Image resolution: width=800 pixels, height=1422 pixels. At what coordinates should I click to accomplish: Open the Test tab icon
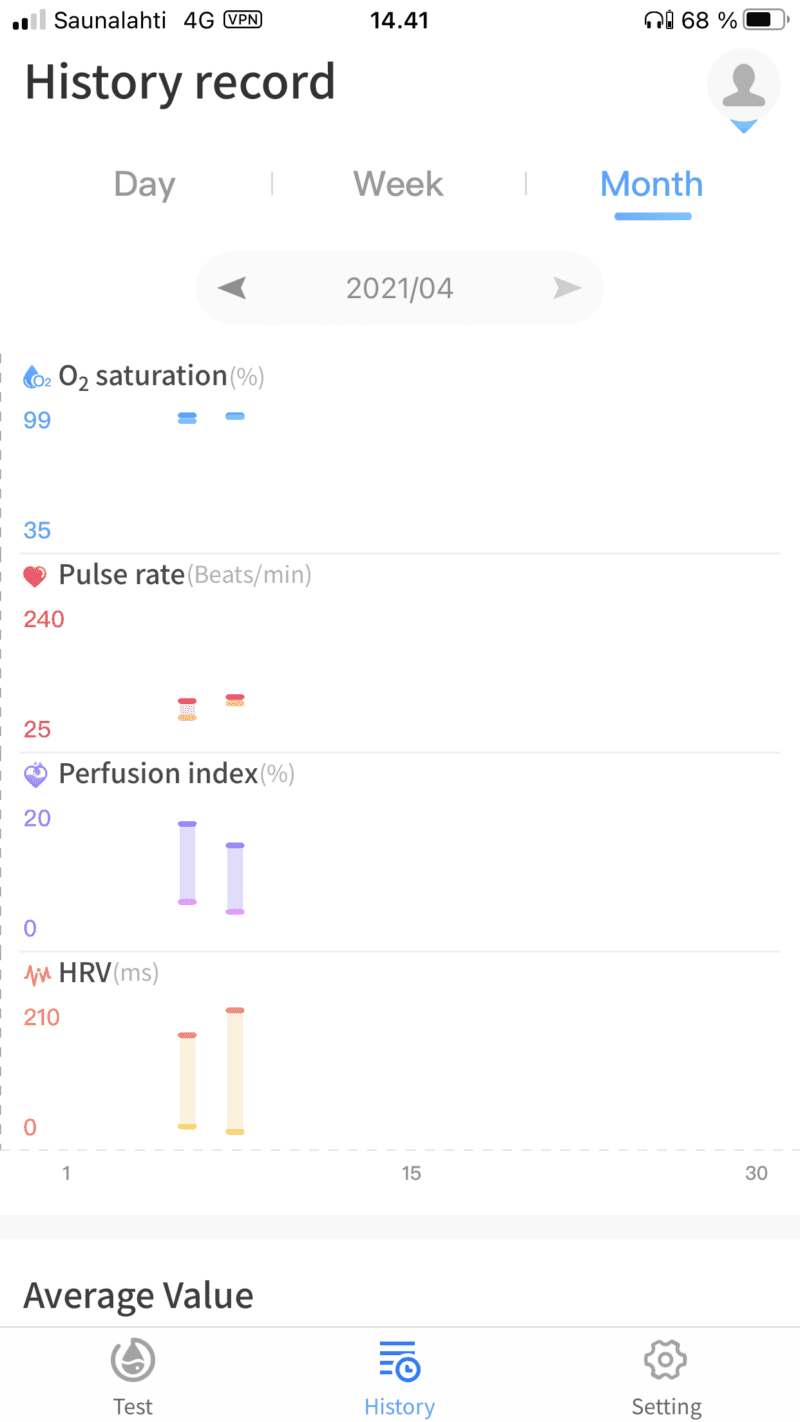132,1362
